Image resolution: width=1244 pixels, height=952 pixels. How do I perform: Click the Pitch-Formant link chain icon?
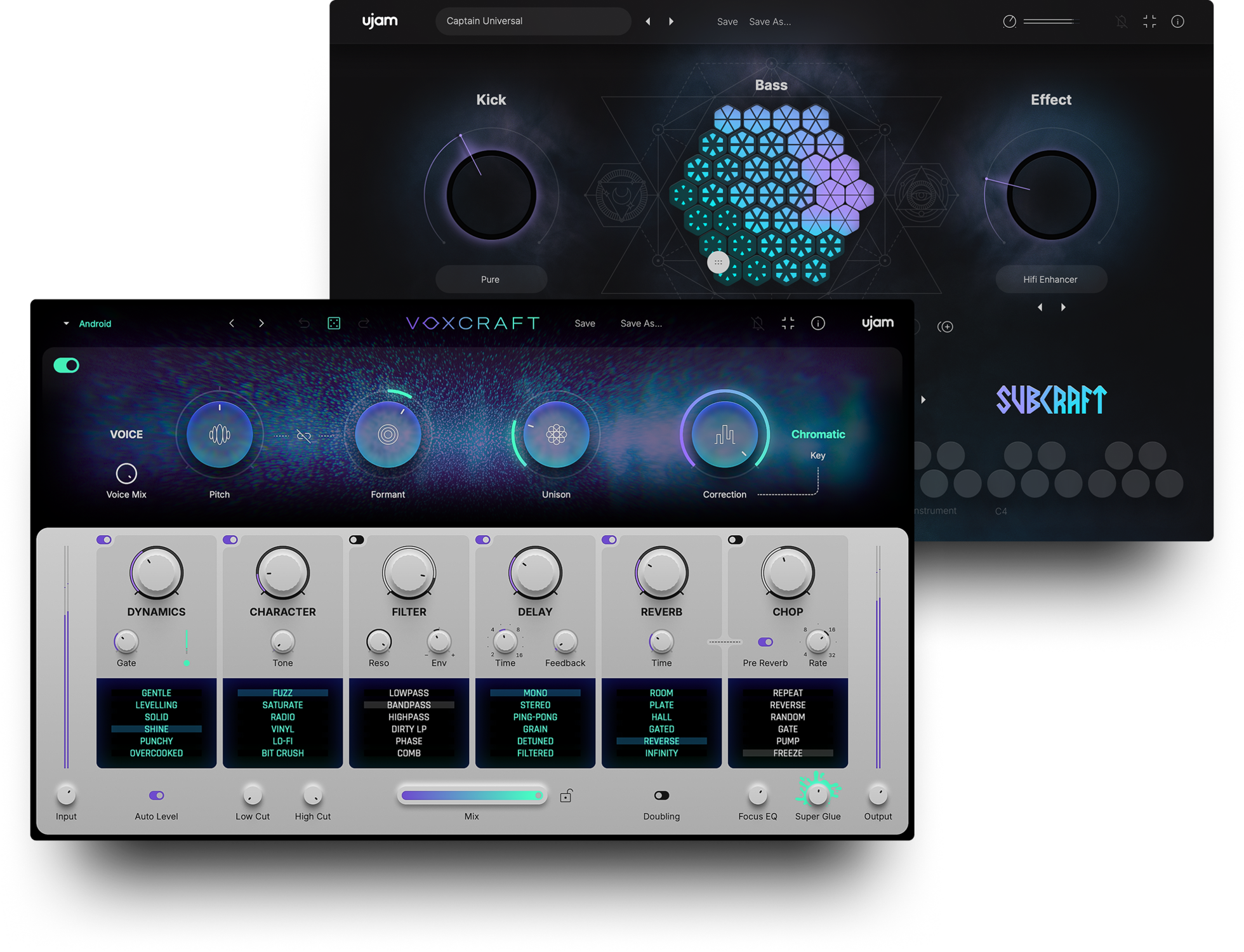point(304,436)
